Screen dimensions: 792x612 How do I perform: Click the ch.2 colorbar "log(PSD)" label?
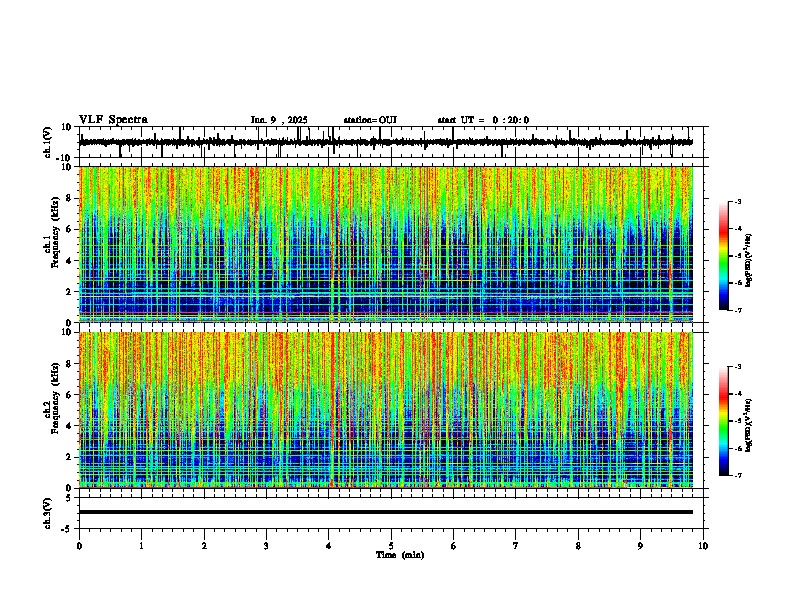tap(748, 425)
